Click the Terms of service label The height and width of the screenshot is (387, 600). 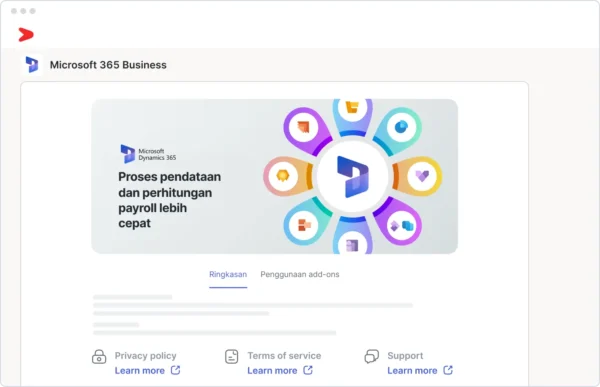click(284, 356)
